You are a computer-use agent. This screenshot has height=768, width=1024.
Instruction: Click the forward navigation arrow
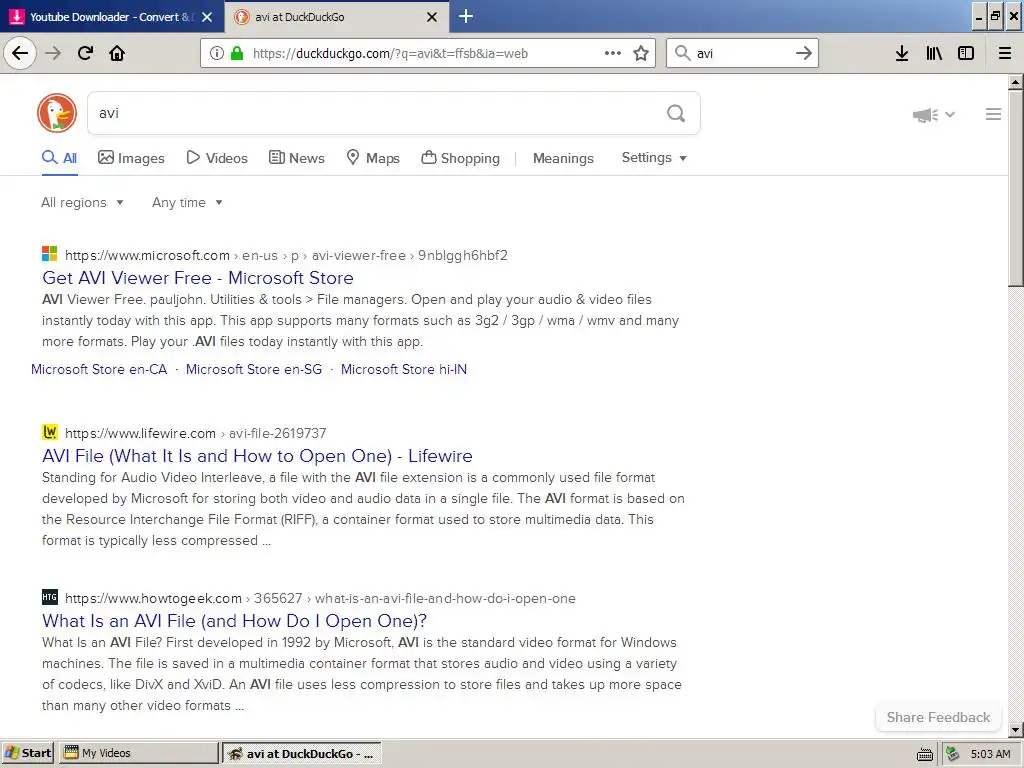tap(53, 53)
